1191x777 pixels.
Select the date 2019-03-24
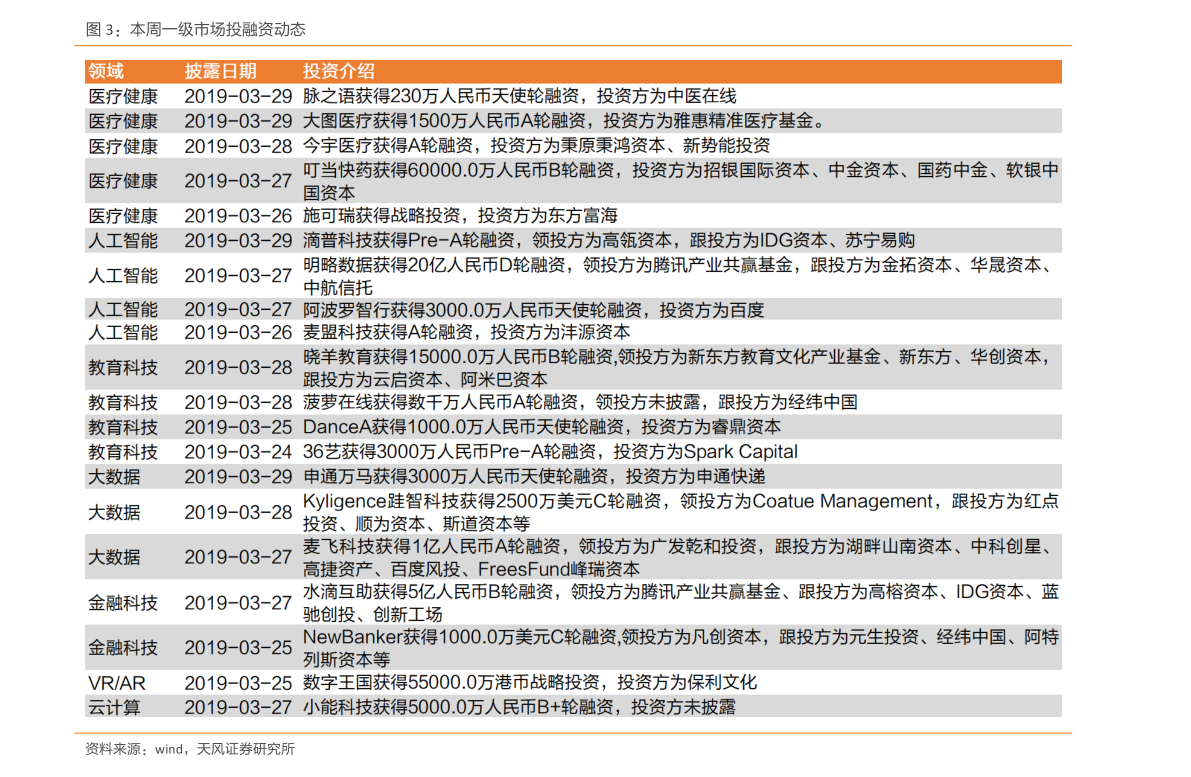[238, 452]
